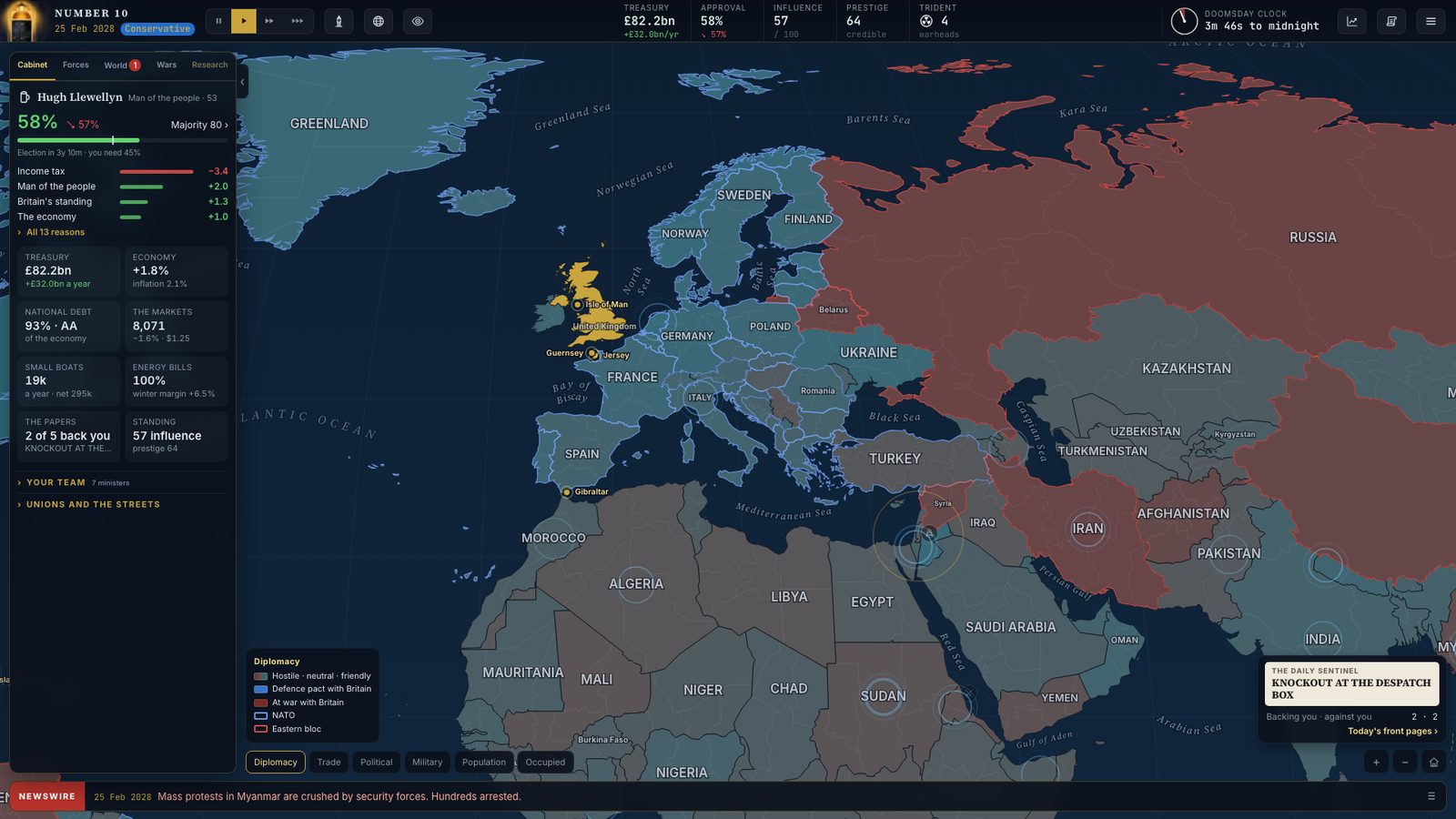Viewport: 1456px width, 819px height.
Task: Switch map mode to Population
Action: click(x=484, y=763)
